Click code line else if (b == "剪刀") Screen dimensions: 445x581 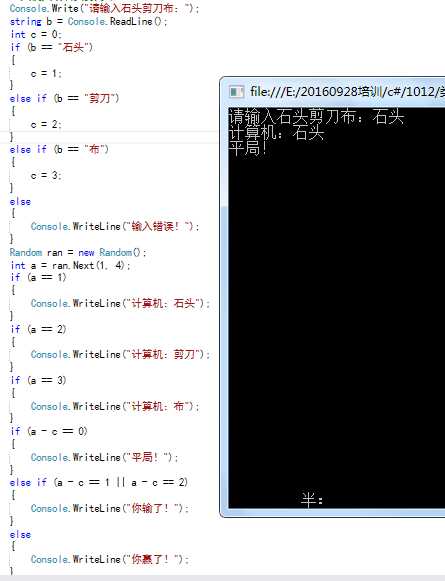click(64, 98)
